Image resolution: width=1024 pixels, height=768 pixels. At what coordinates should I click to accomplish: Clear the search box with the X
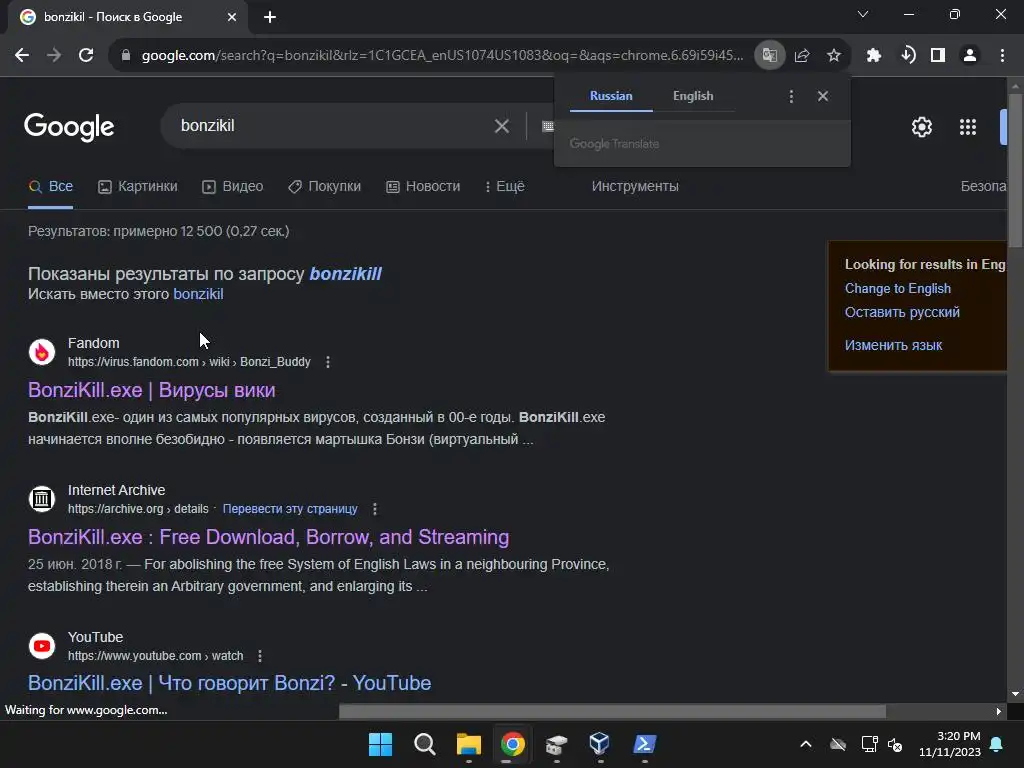click(x=502, y=126)
